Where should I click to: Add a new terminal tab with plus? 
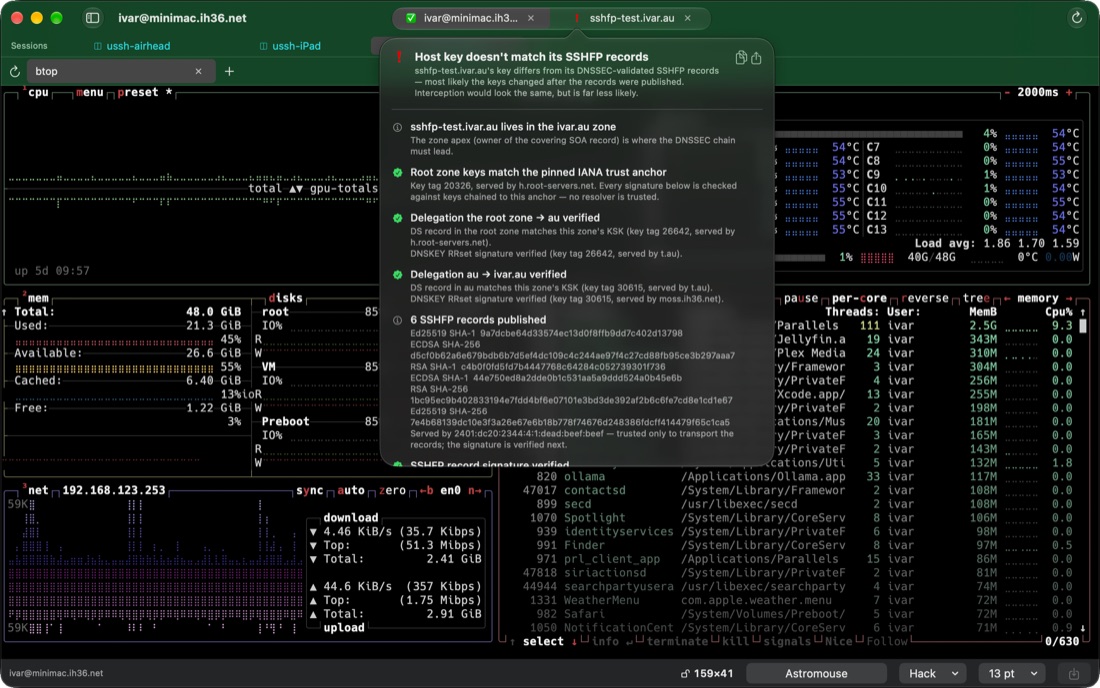(x=229, y=71)
